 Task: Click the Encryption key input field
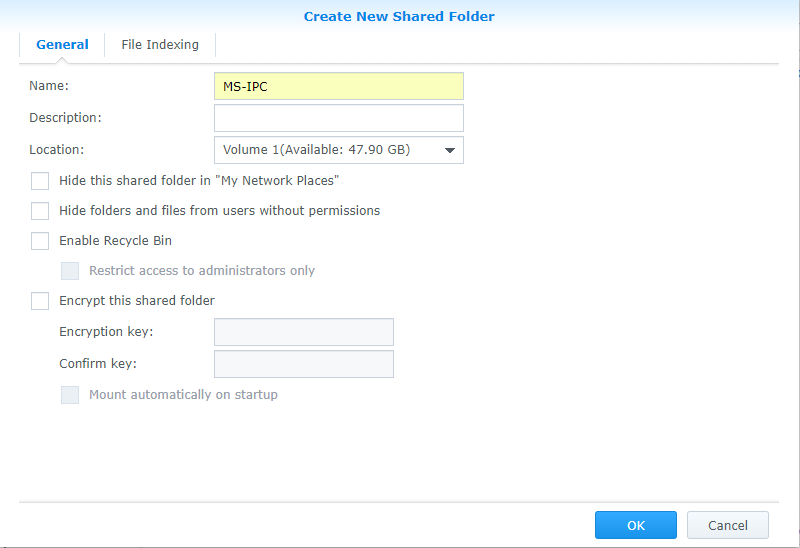pyautogui.click(x=304, y=332)
